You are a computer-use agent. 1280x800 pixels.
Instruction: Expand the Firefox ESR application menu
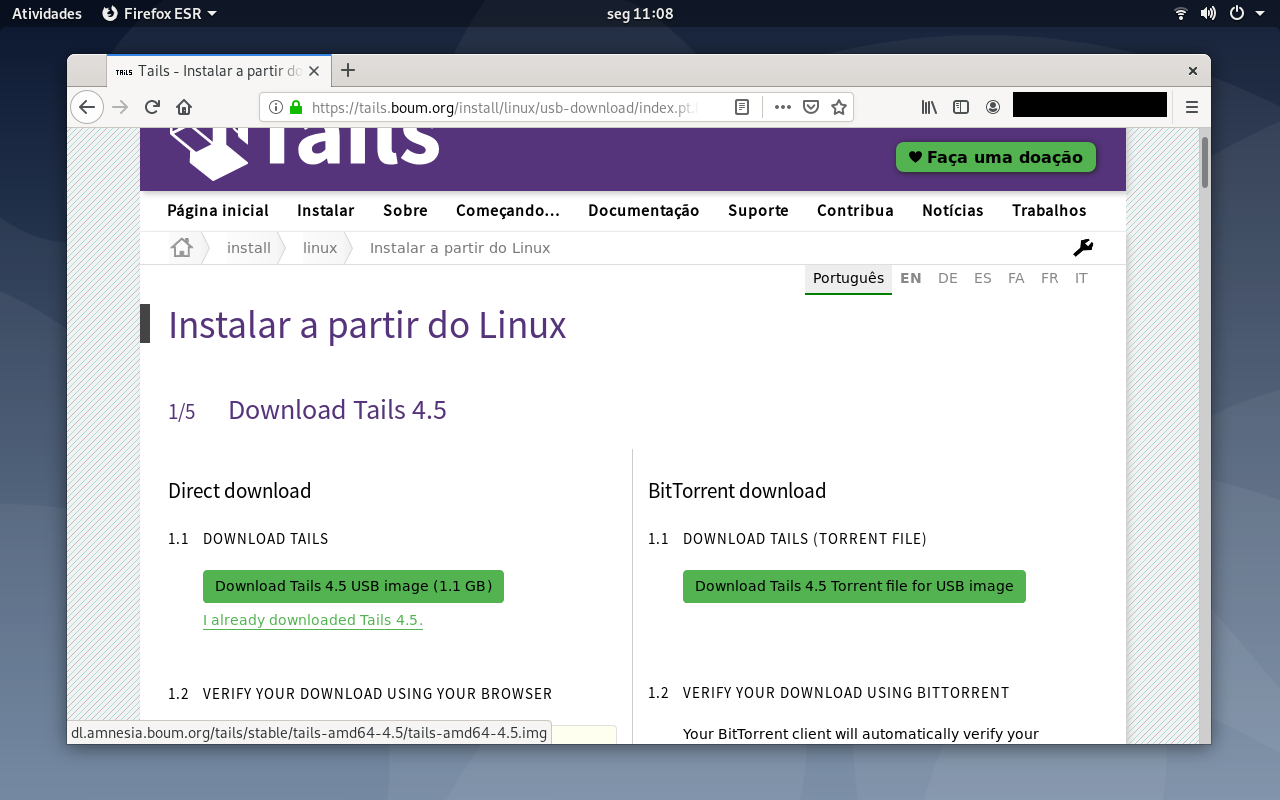click(160, 13)
